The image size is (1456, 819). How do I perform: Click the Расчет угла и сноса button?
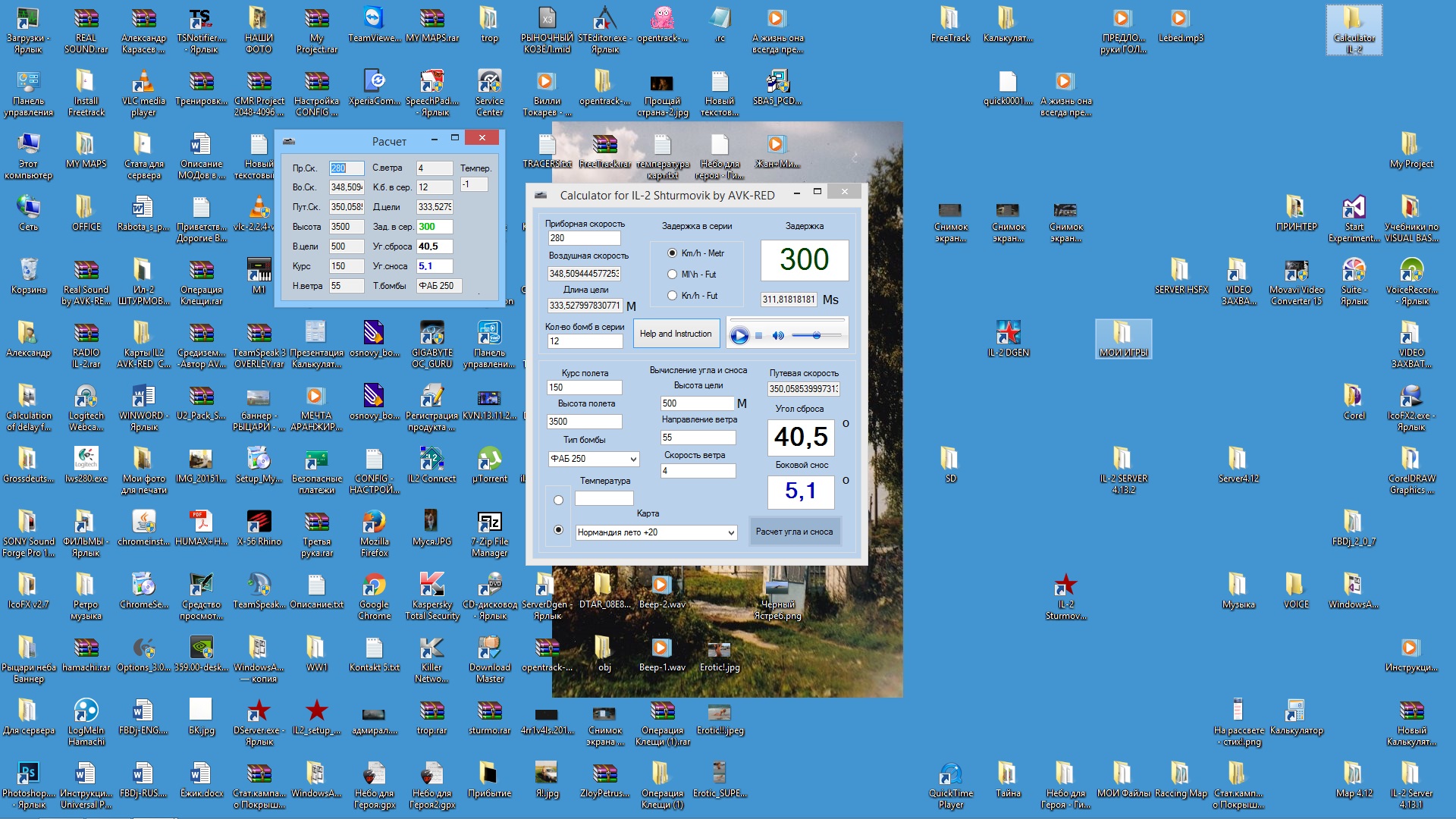(x=794, y=532)
